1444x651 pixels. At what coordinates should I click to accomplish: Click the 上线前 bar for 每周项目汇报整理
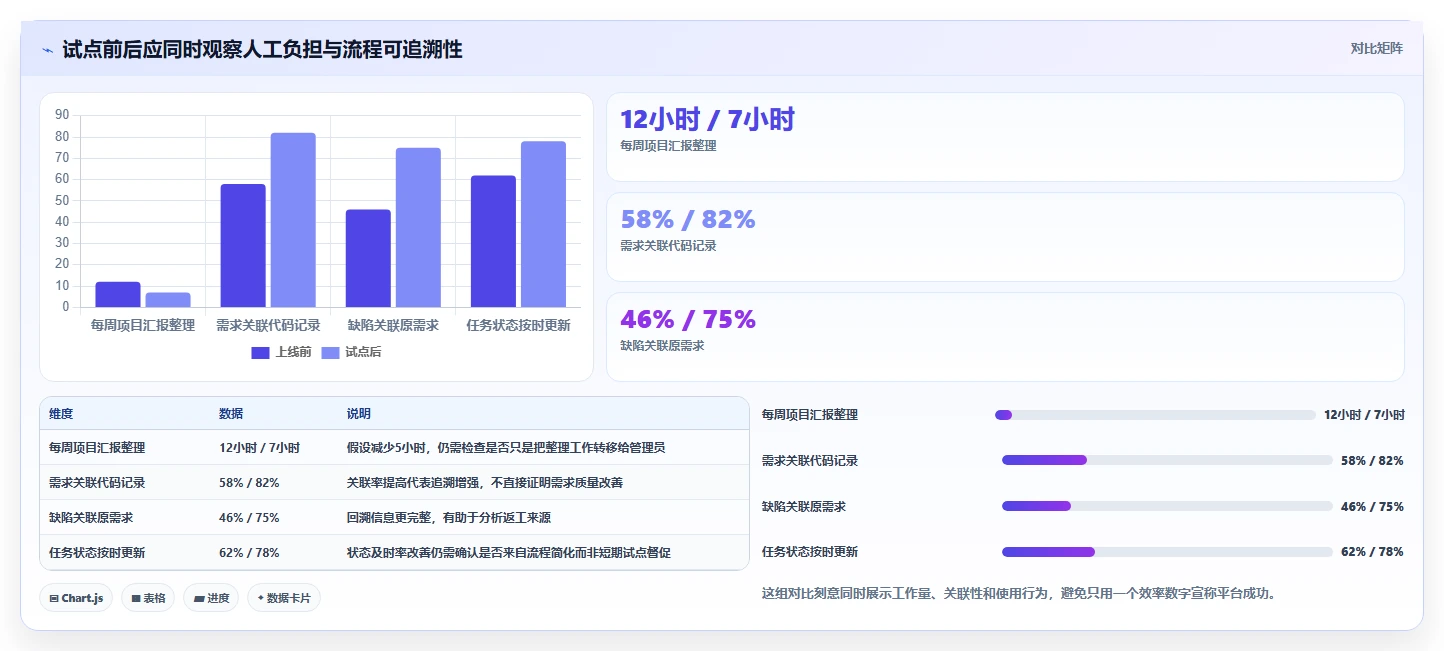point(118,294)
